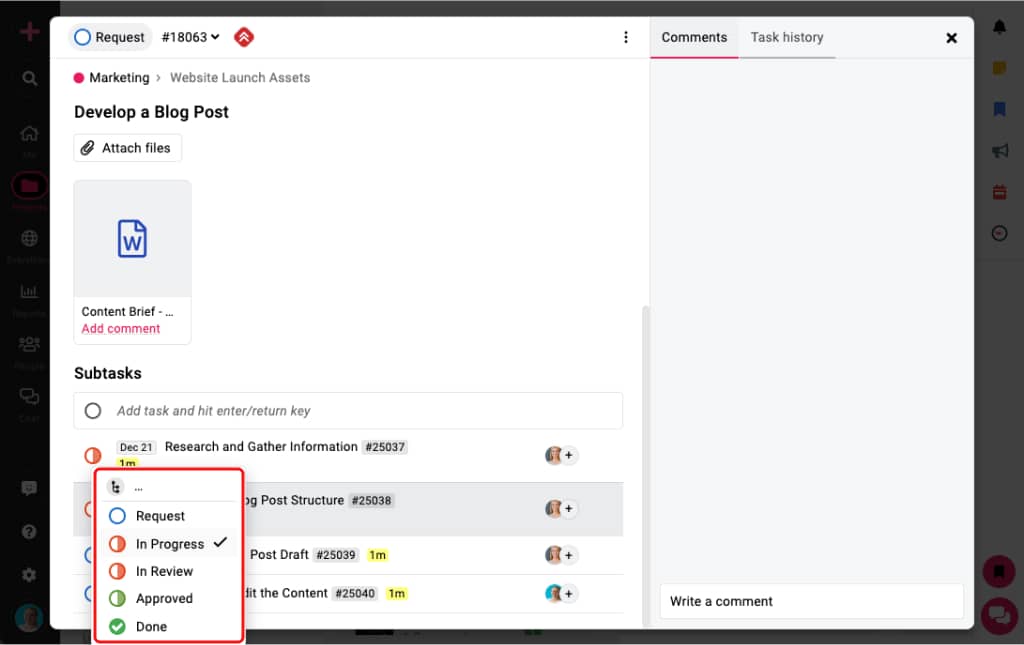Click the task panel vertical scrollbar
1024x645 pixels.
click(646, 465)
